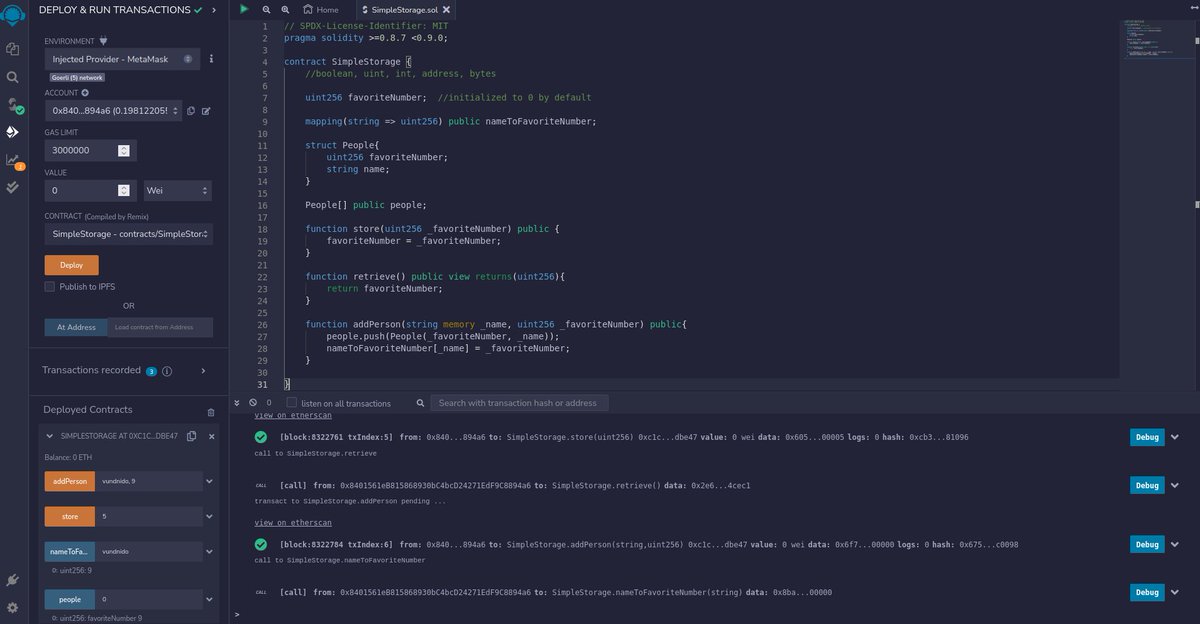Click the Load contract from Address field
The height and width of the screenshot is (624, 1200).
(160, 327)
